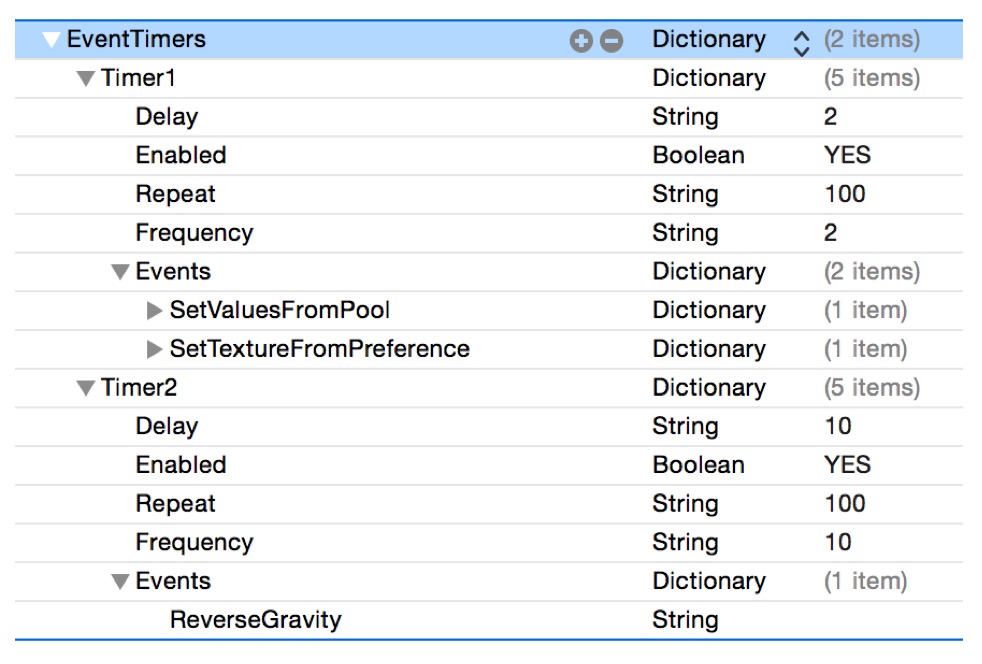Collapse the Timer2 disclosure triangle
The width and height of the screenshot is (982, 664).
click(86, 387)
